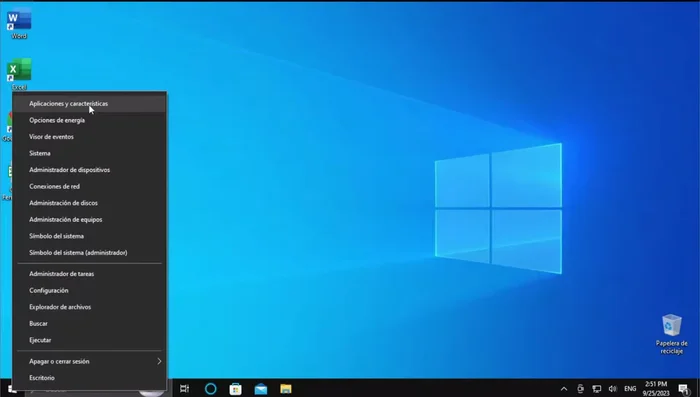
Task: Open Administración de discos
Action: [x=89, y=203]
